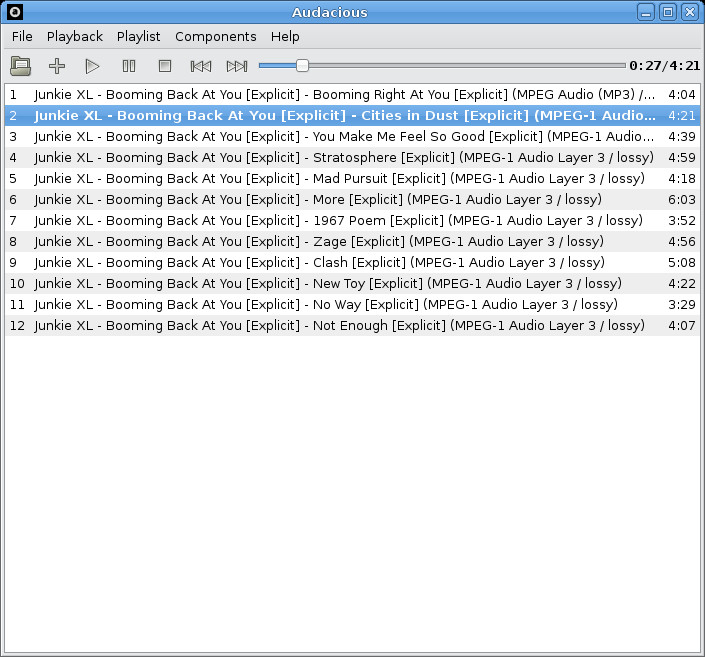705x657 pixels.
Task: Click the Audacious app icon in title bar
Action: [x=15, y=12]
